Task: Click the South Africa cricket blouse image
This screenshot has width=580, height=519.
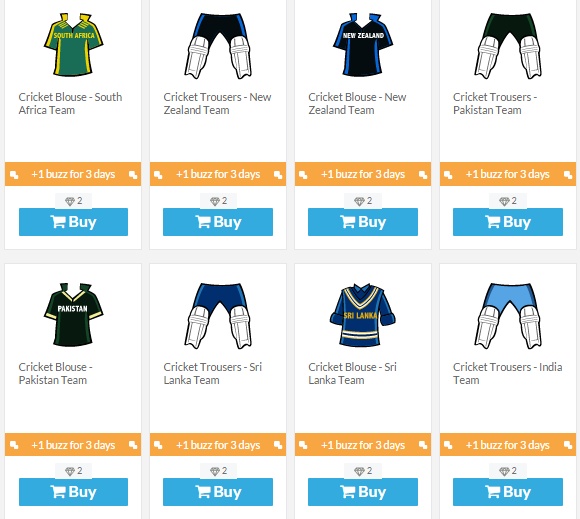Action: pos(74,45)
